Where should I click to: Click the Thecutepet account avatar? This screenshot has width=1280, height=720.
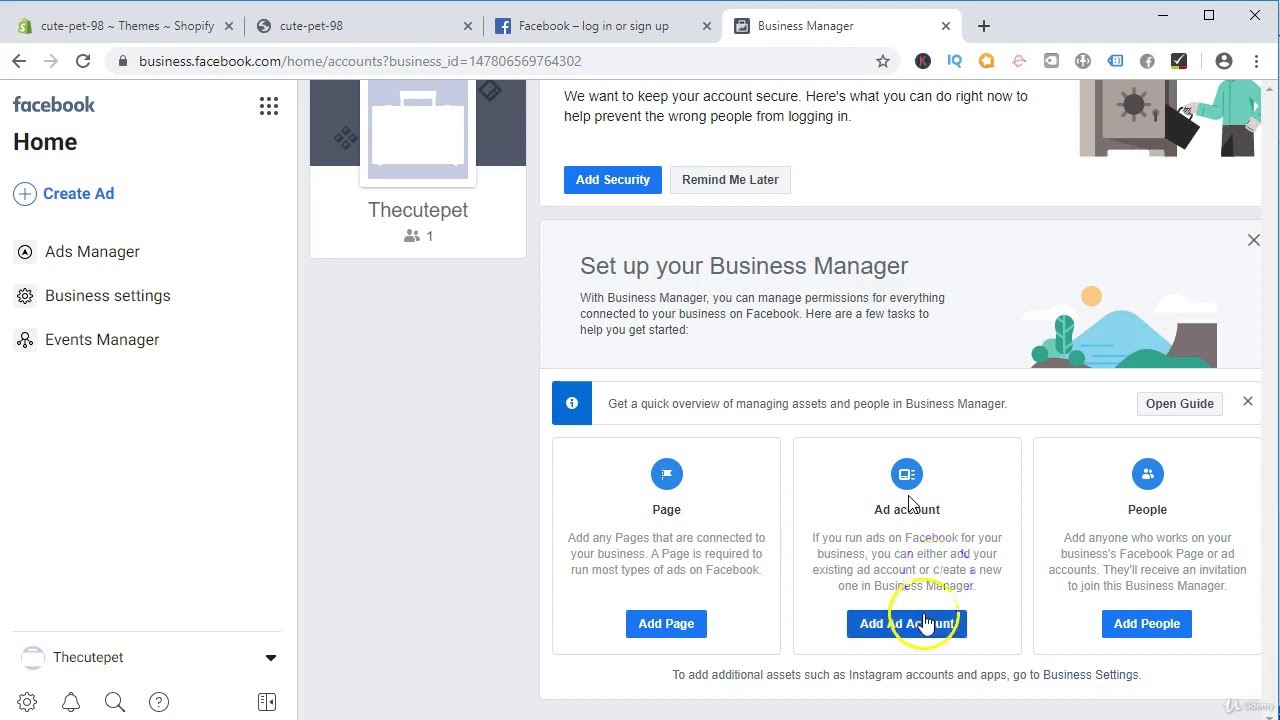coord(33,658)
